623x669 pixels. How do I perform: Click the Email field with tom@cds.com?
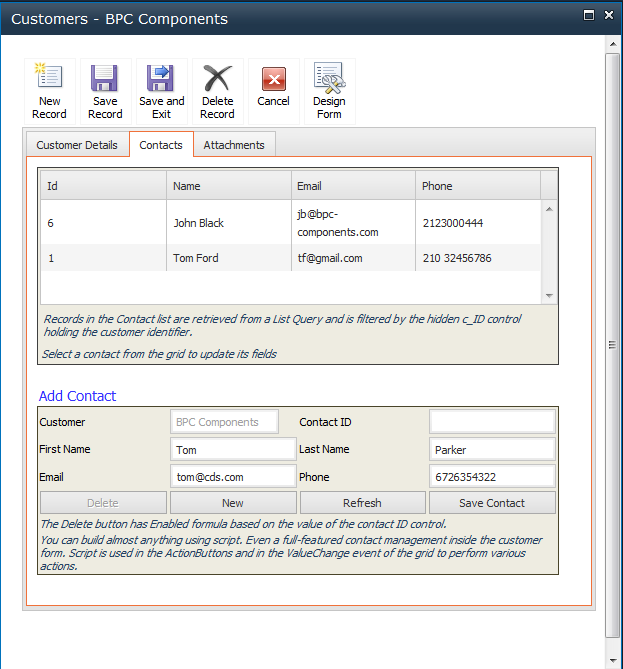point(233,477)
